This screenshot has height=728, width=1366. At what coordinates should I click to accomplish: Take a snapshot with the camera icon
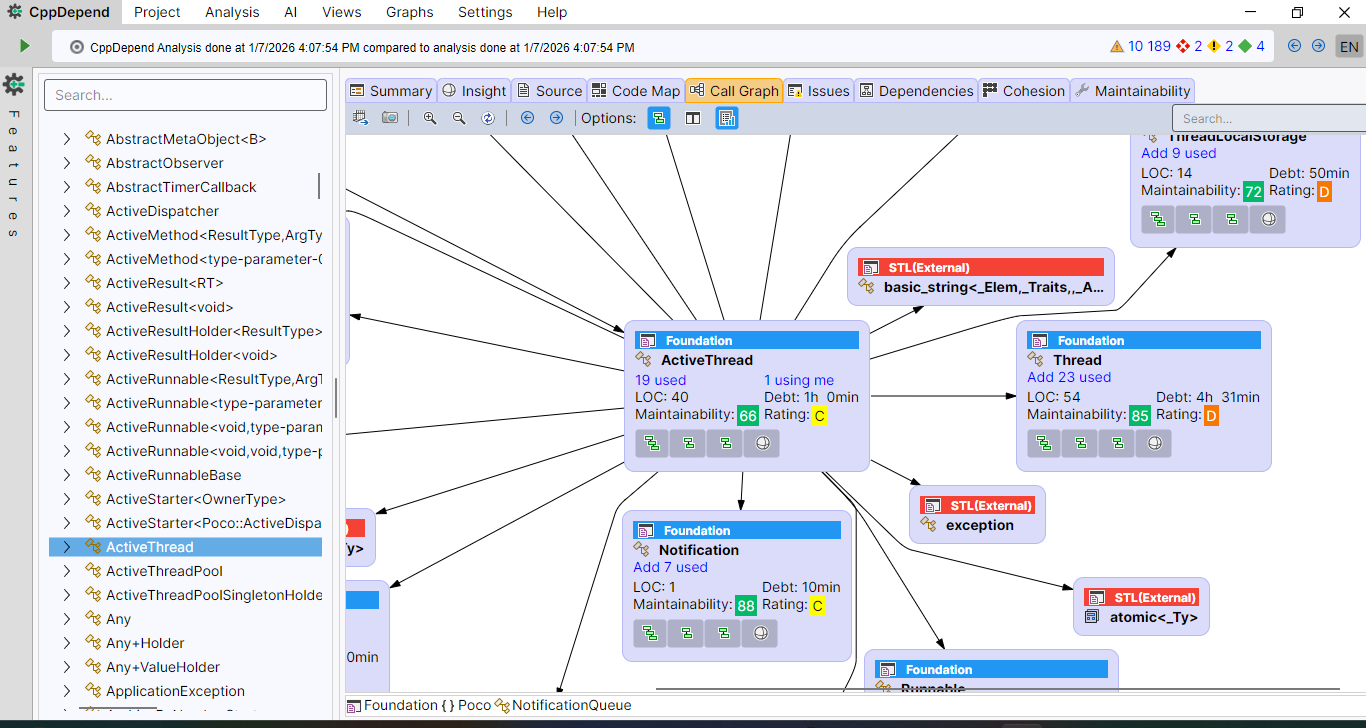click(x=390, y=118)
